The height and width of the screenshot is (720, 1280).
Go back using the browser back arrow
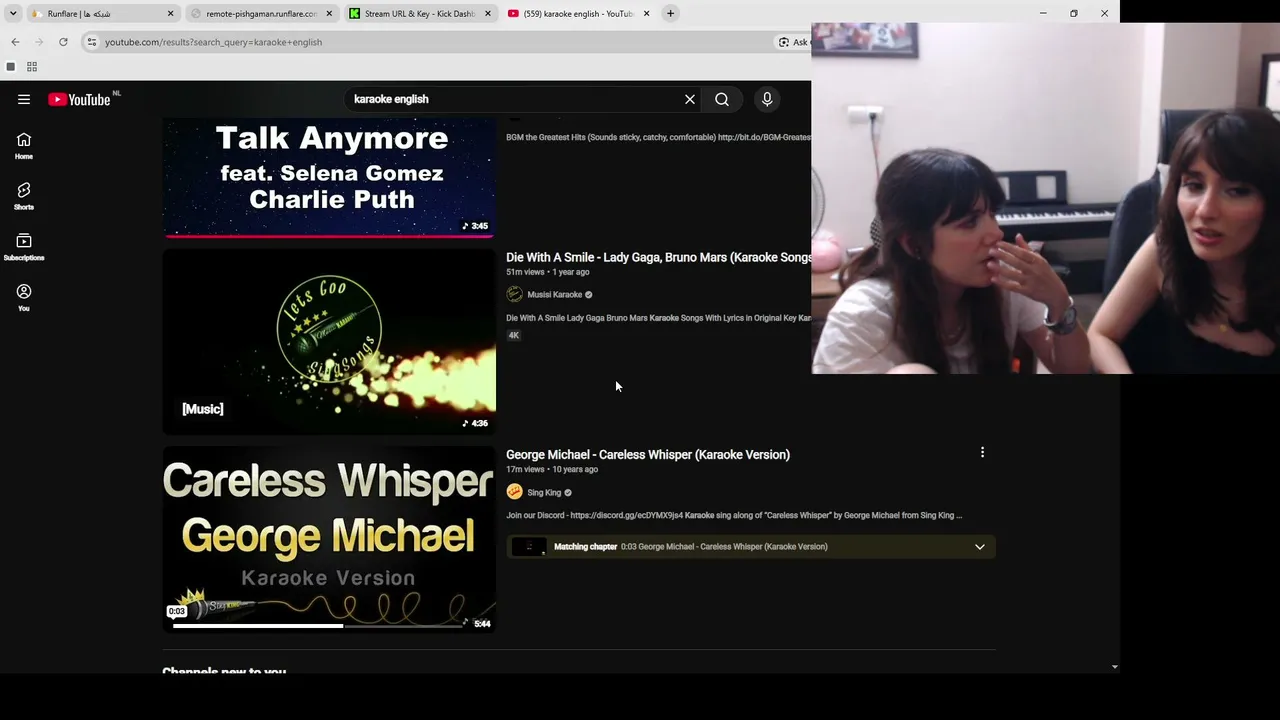[15, 42]
